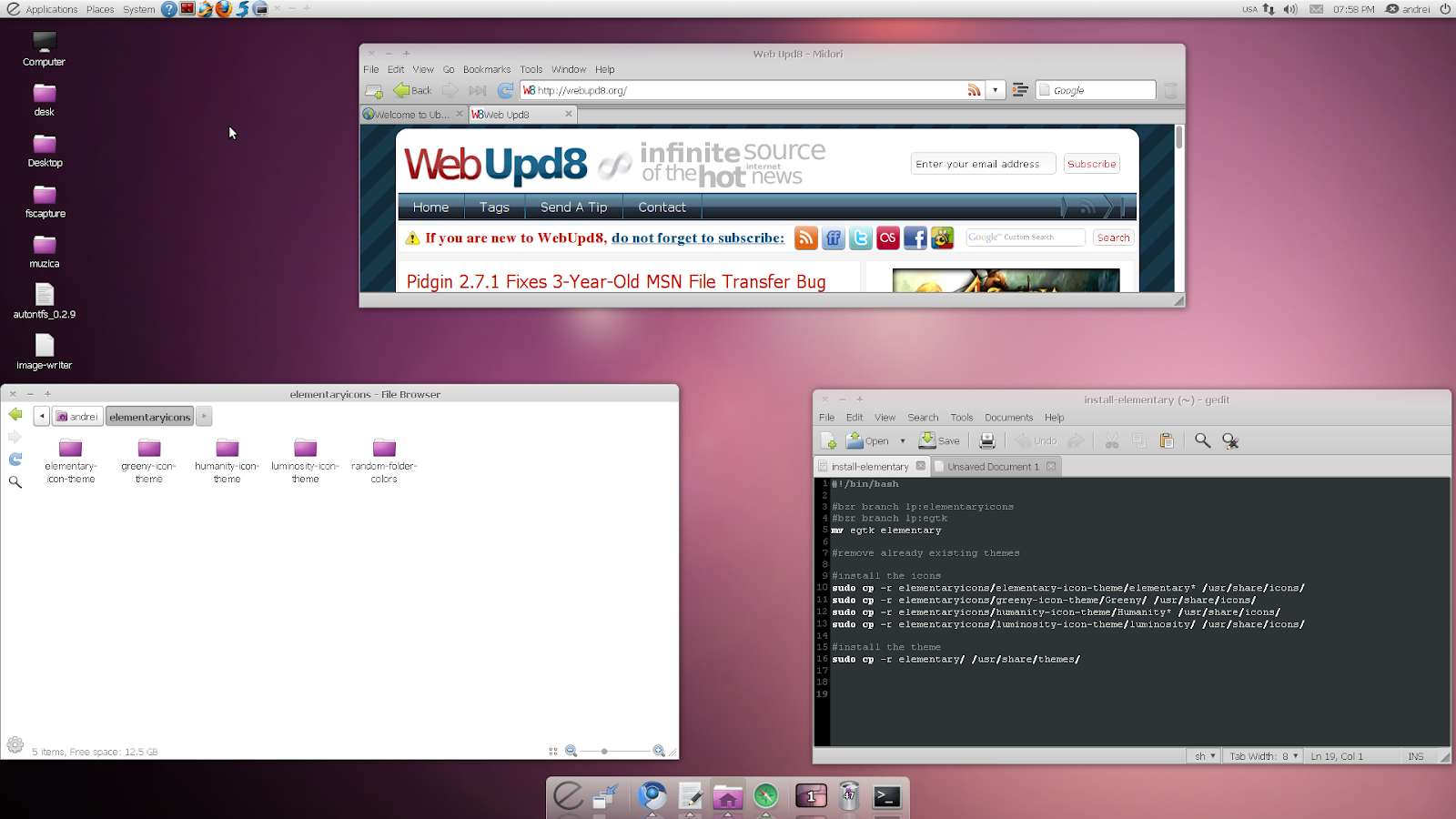Close the Unsaved Document 1 tab
1456x819 pixels.
tap(1051, 466)
